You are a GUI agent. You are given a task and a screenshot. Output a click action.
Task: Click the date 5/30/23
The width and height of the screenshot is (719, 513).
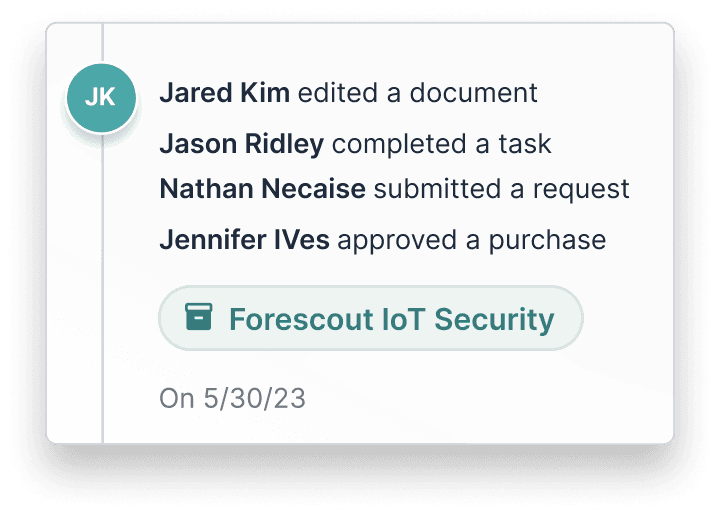coord(254,399)
